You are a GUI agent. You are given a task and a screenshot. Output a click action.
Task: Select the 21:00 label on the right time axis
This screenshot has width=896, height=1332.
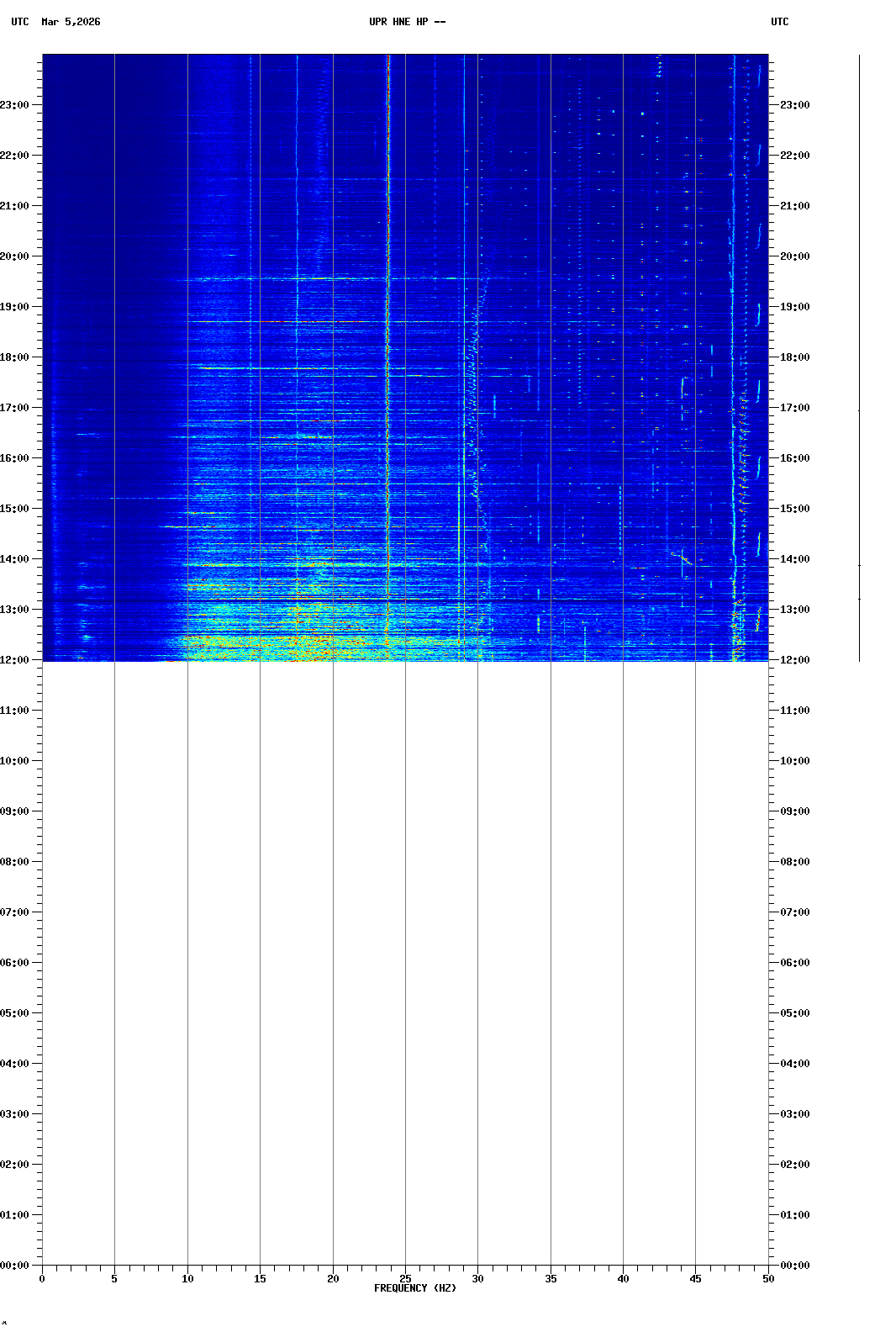794,206
